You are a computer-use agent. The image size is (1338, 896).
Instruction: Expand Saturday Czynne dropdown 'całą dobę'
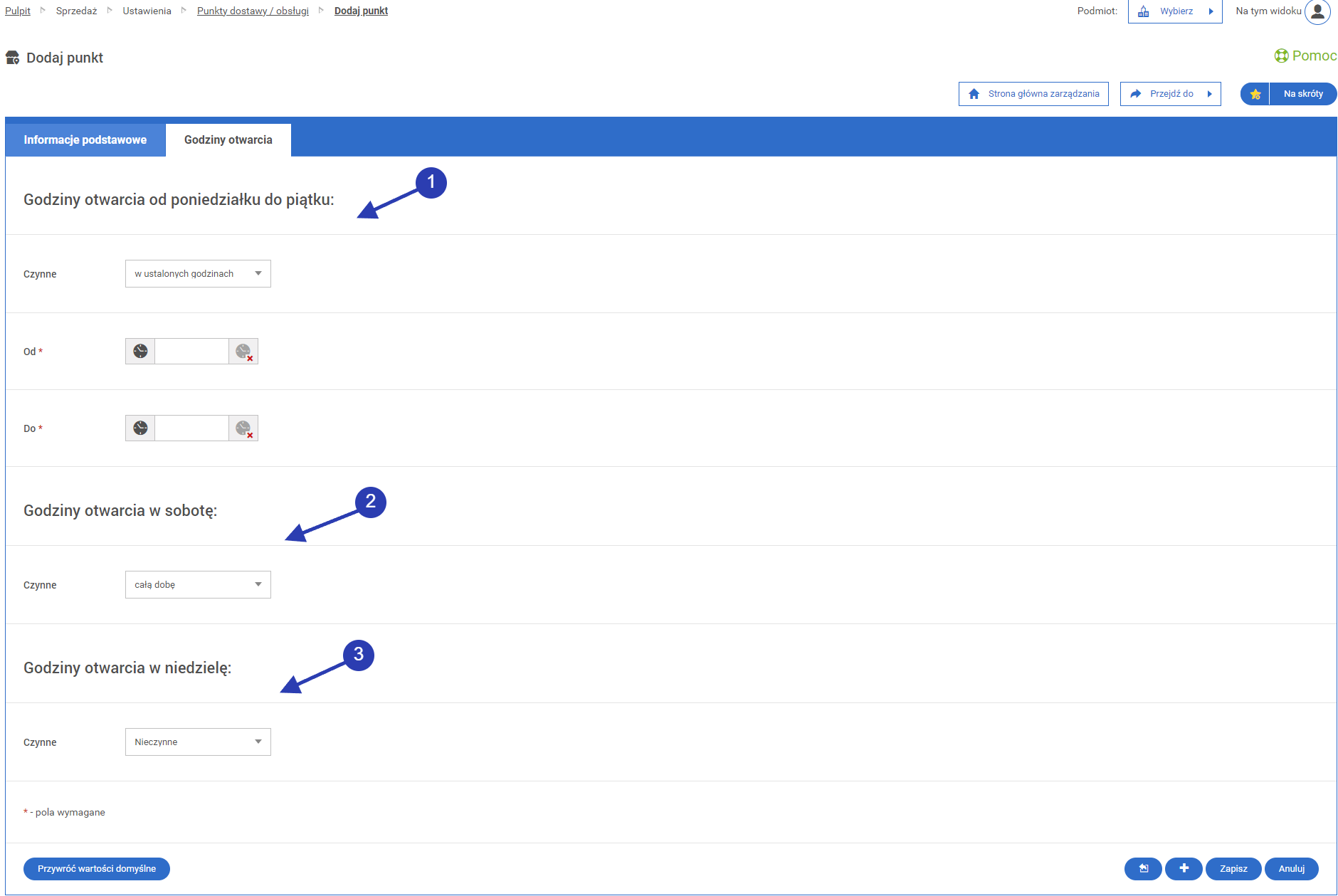coord(198,585)
